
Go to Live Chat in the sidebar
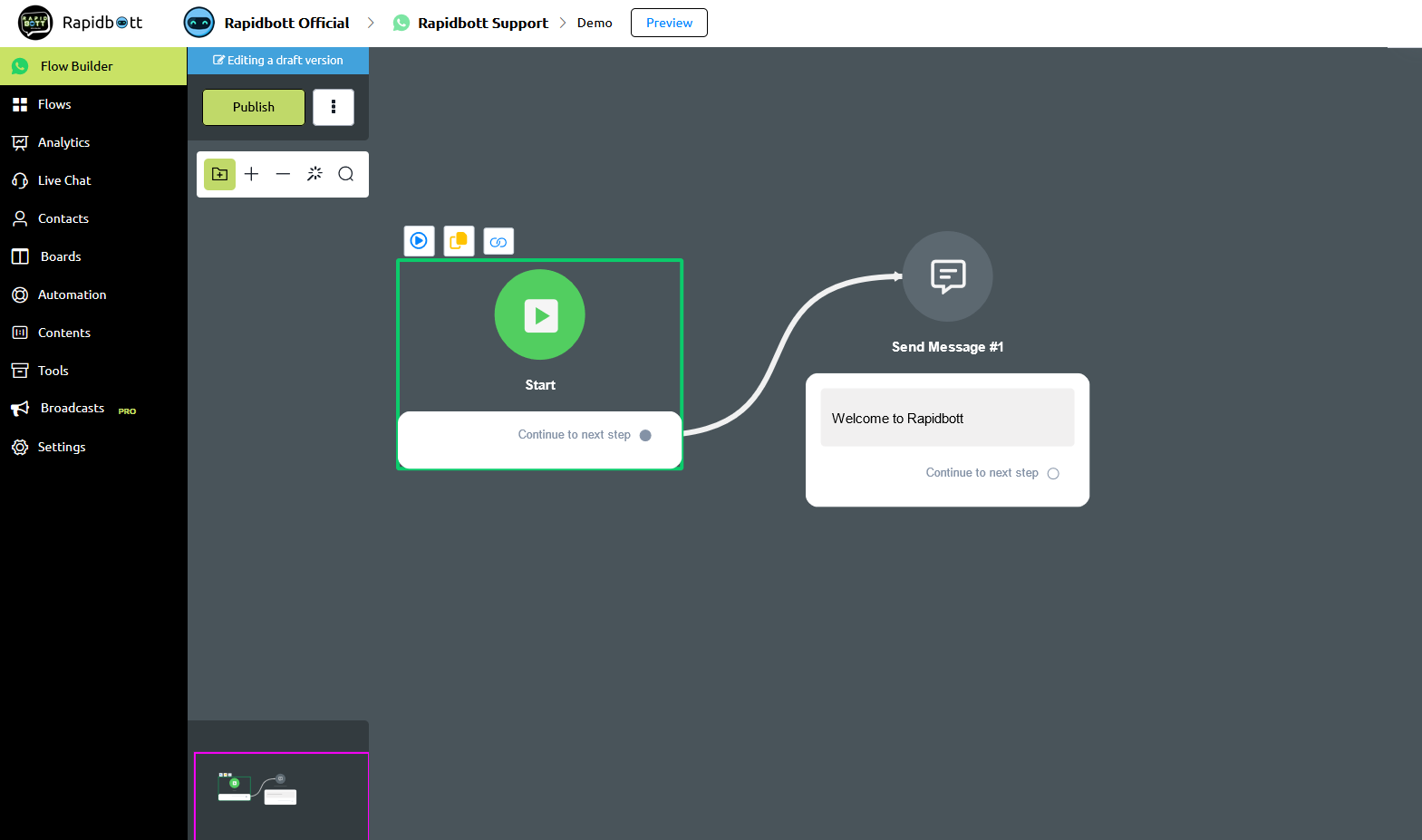coord(64,180)
